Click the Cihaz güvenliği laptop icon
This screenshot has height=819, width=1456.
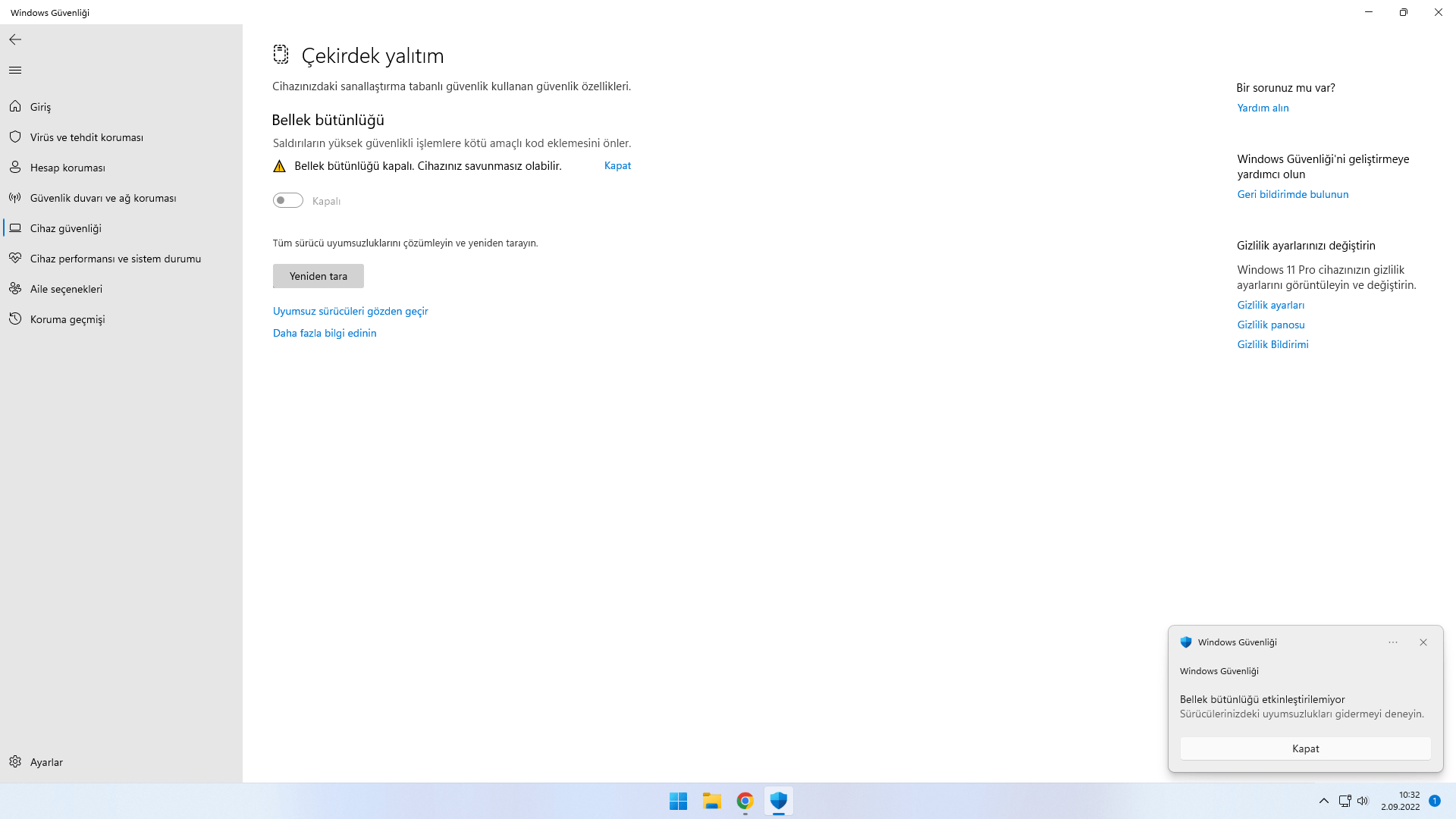click(15, 228)
